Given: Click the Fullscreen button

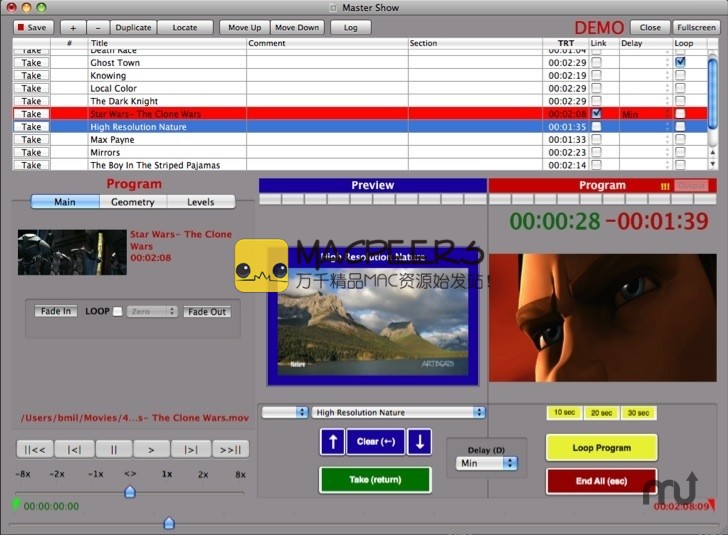Looking at the screenshot, I should point(696,27).
